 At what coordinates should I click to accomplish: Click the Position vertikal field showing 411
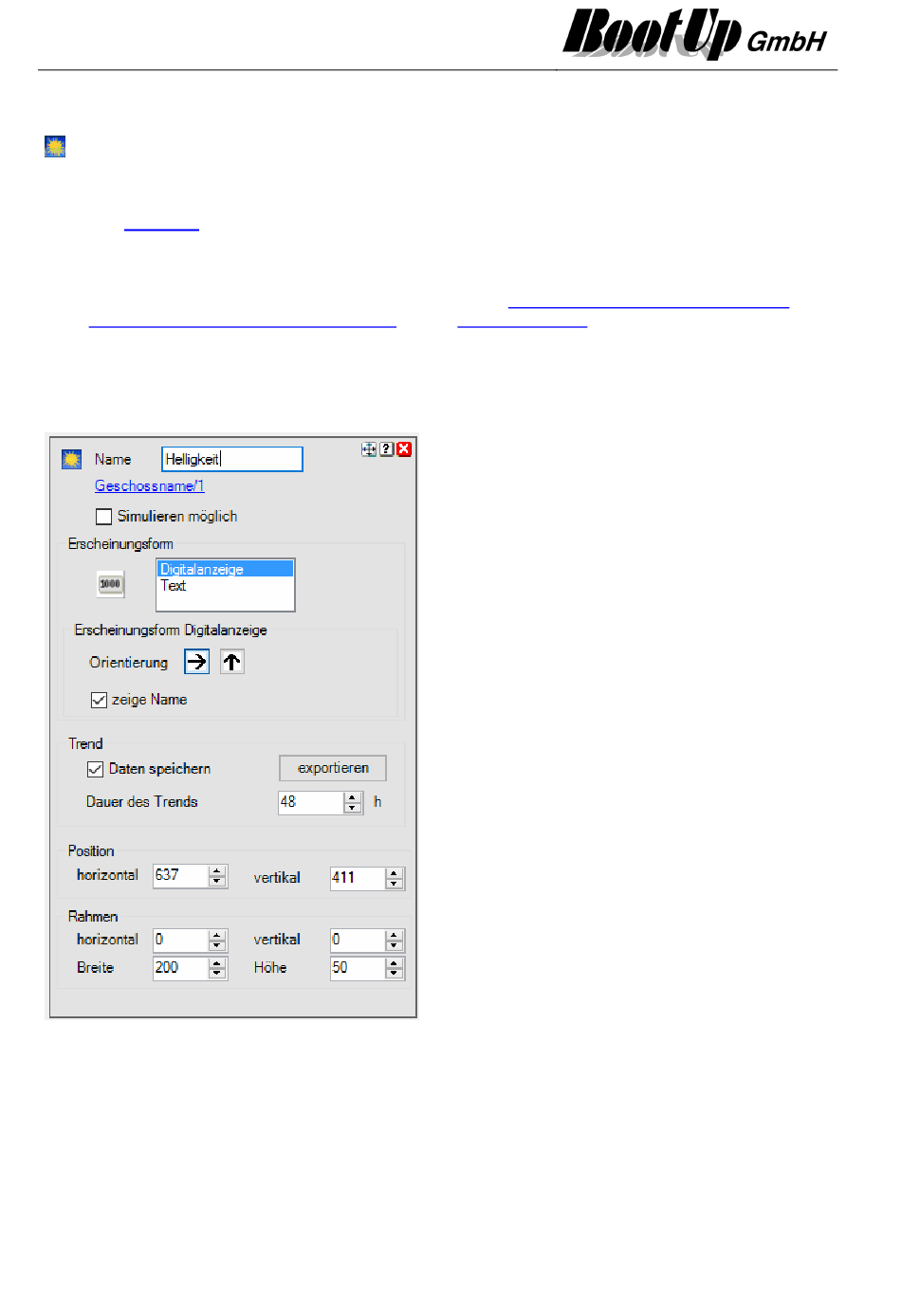tap(358, 878)
